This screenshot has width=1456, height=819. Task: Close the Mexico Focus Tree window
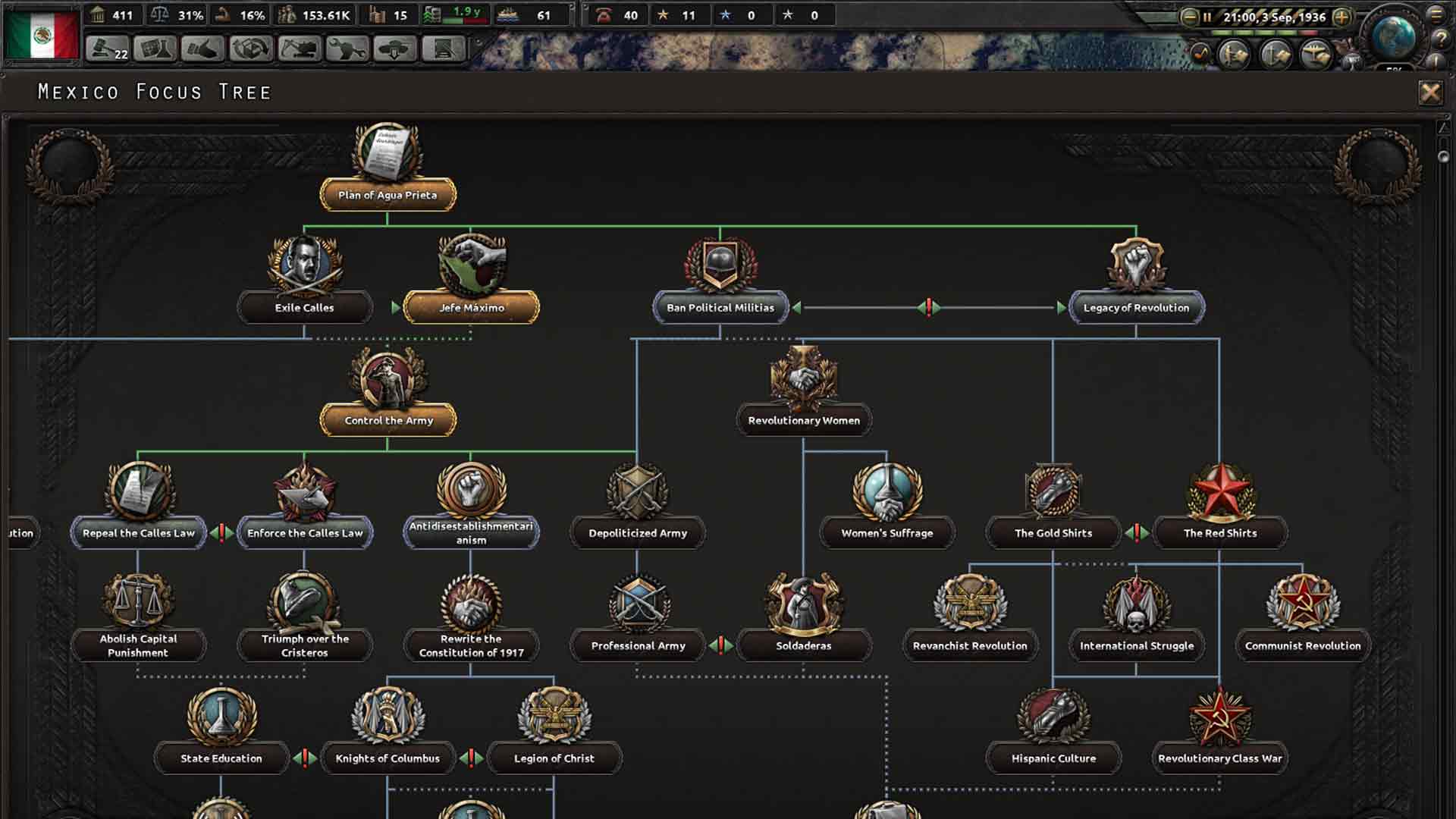click(x=1430, y=93)
